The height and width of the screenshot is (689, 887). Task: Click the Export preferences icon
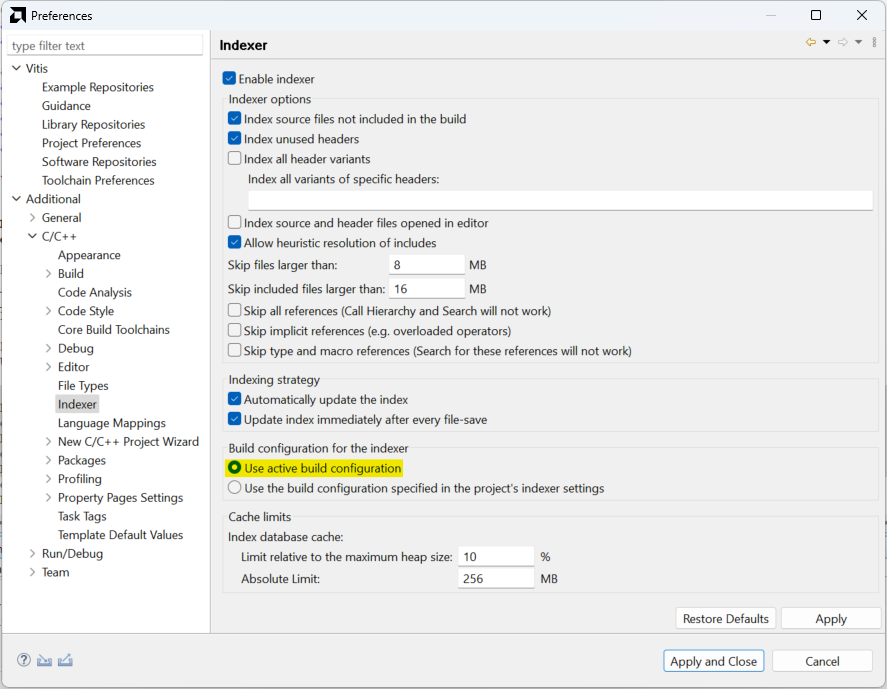click(x=66, y=660)
